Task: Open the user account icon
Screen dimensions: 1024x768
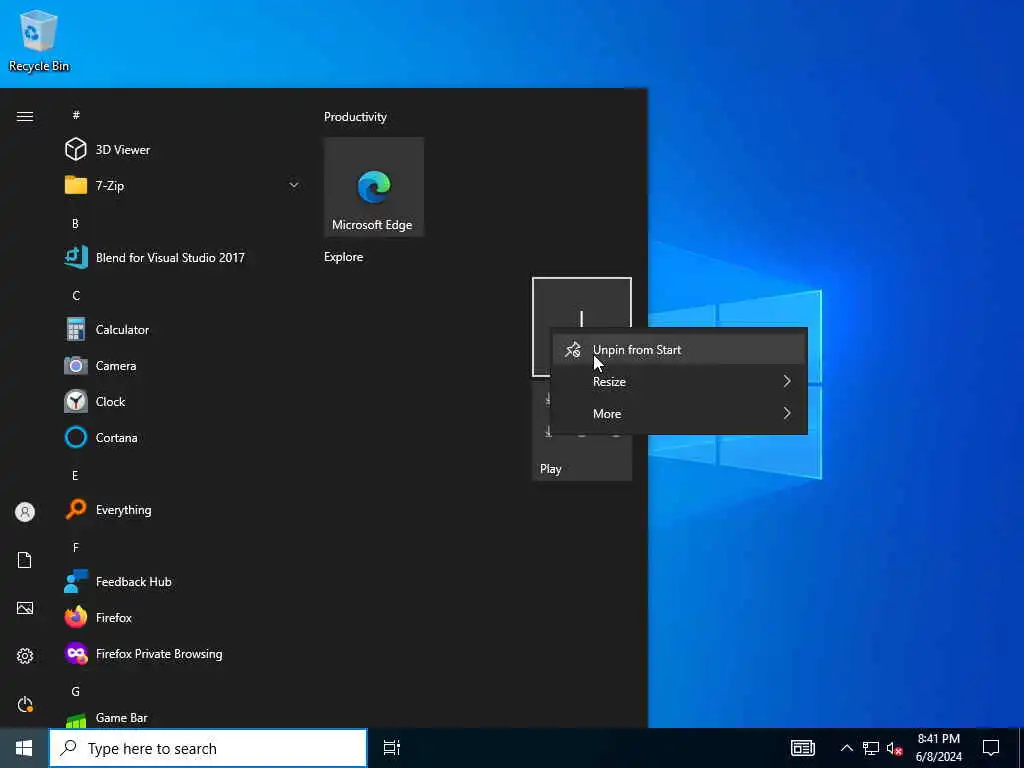Action: pyautogui.click(x=25, y=512)
